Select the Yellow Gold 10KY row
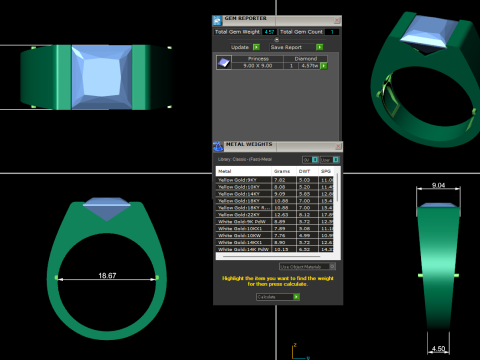 point(275,187)
